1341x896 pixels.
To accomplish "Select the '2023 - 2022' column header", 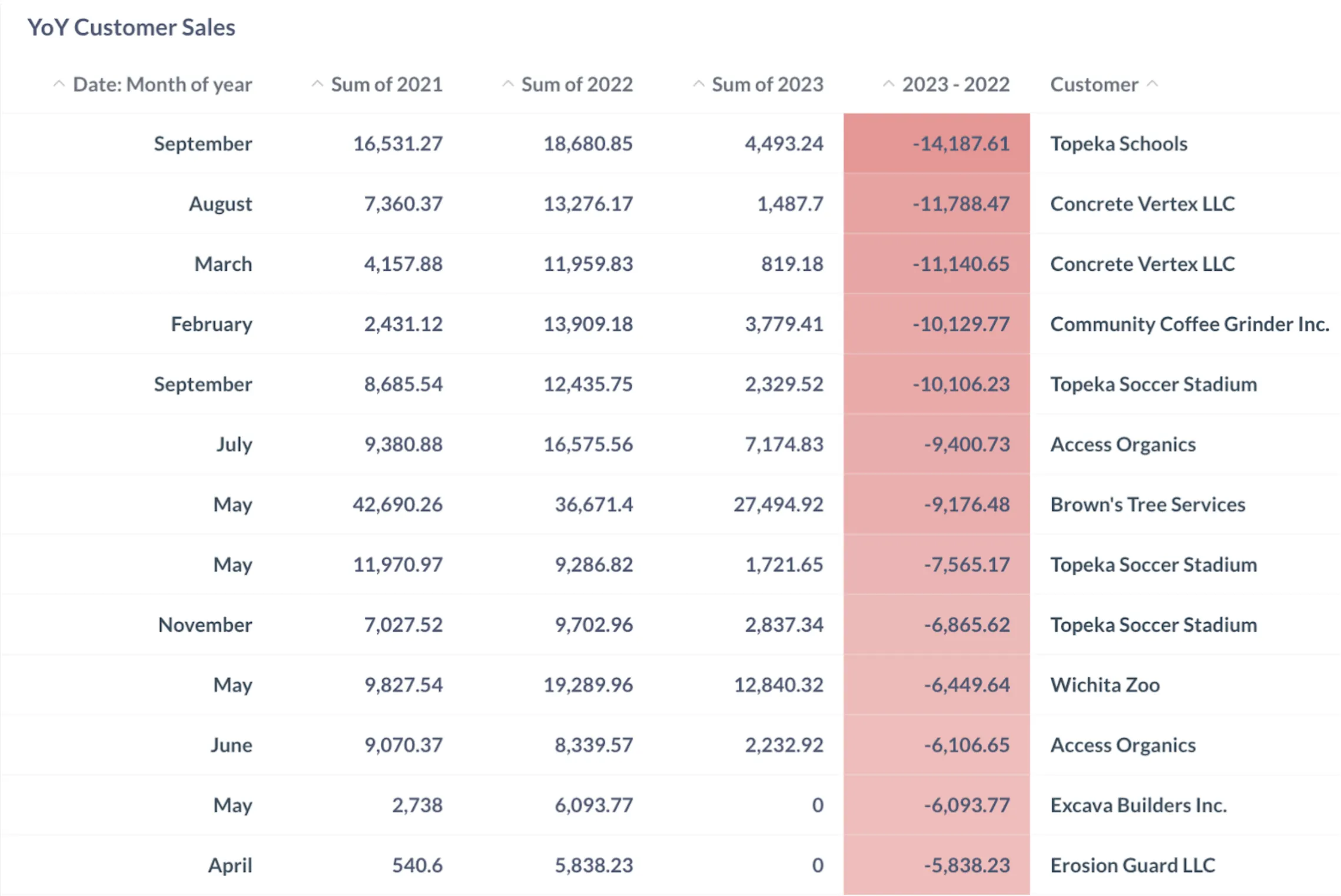I will pos(955,84).
